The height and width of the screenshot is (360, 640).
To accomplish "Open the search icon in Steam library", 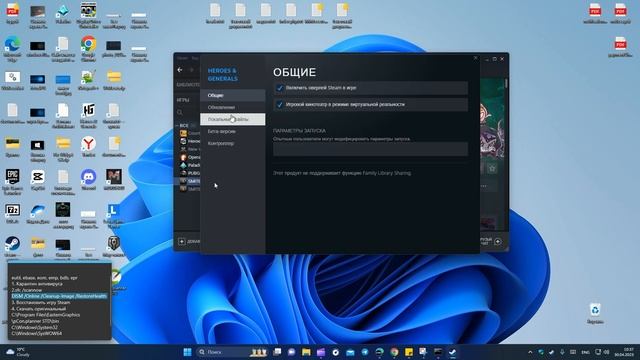I will [x=180, y=112].
